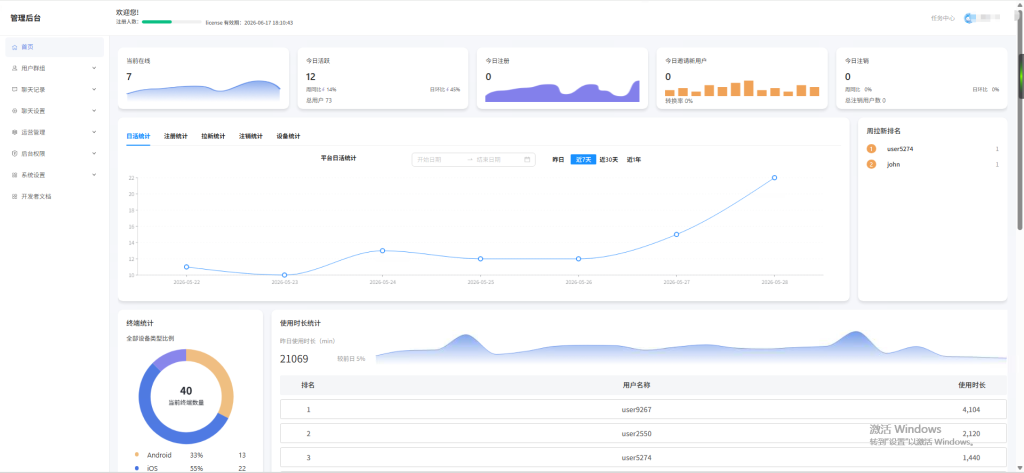Expand the 聊天记录 submenu chevron
The height and width of the screenshot is (473, 1024).
(94, 90)
